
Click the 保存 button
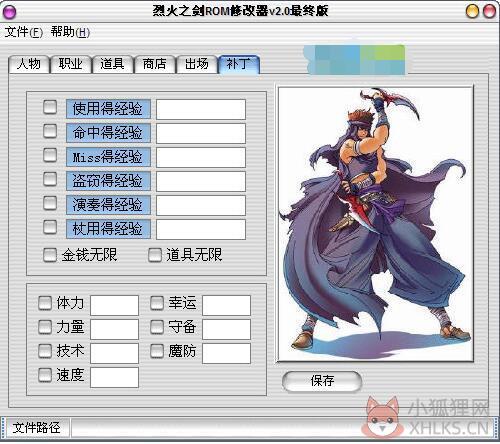tap(322, 381)
